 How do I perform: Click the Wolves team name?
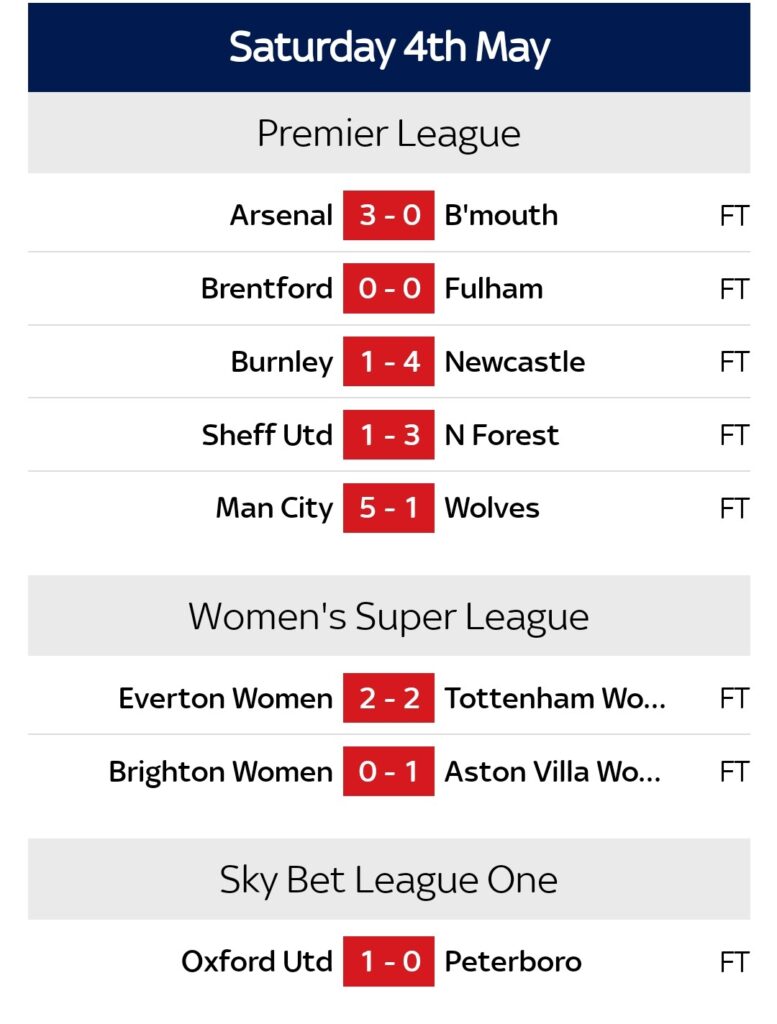click(491, 508)
